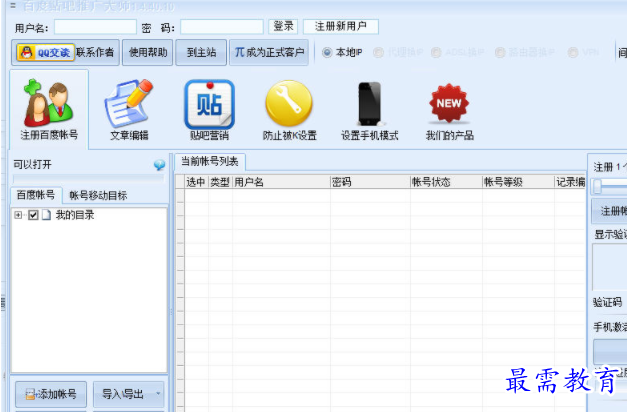Open the 使用帮助 help button

[x=148, y=52]
